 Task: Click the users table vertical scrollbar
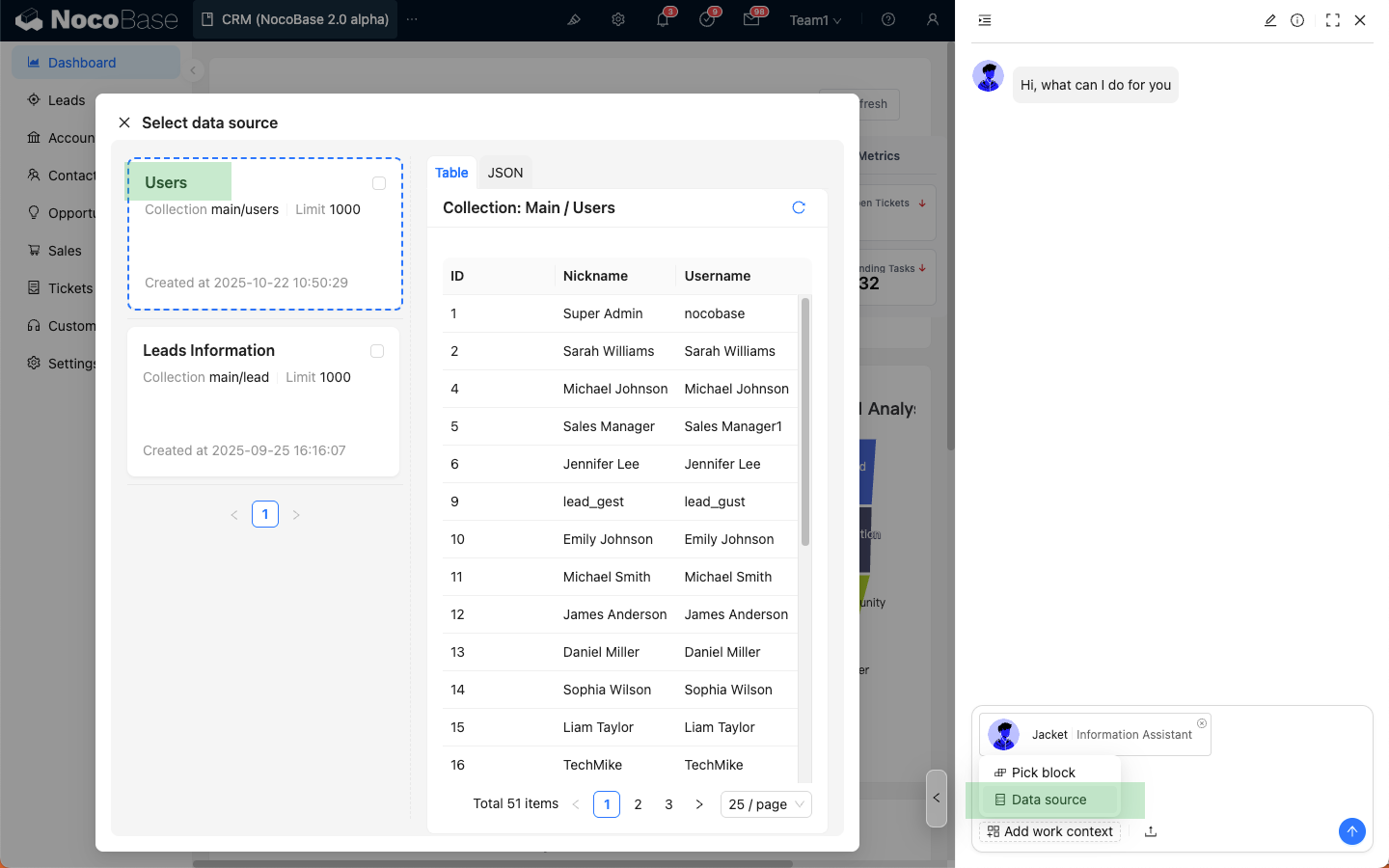point(804,421)
